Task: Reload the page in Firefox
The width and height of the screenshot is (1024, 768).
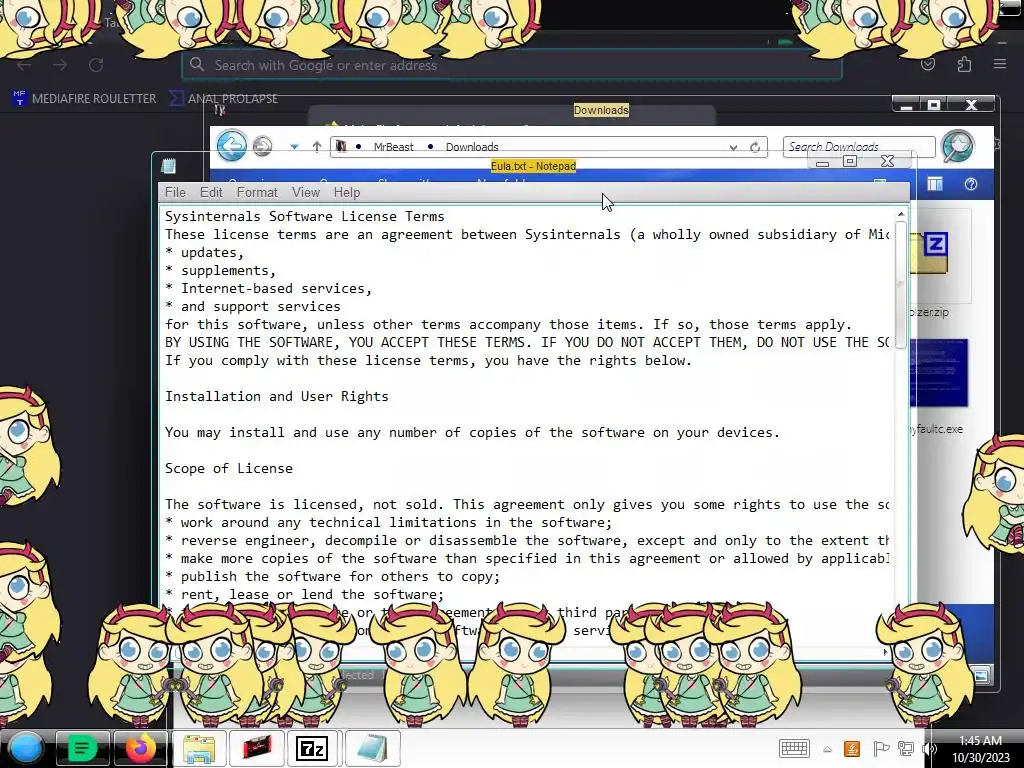Action: point(96,65)
